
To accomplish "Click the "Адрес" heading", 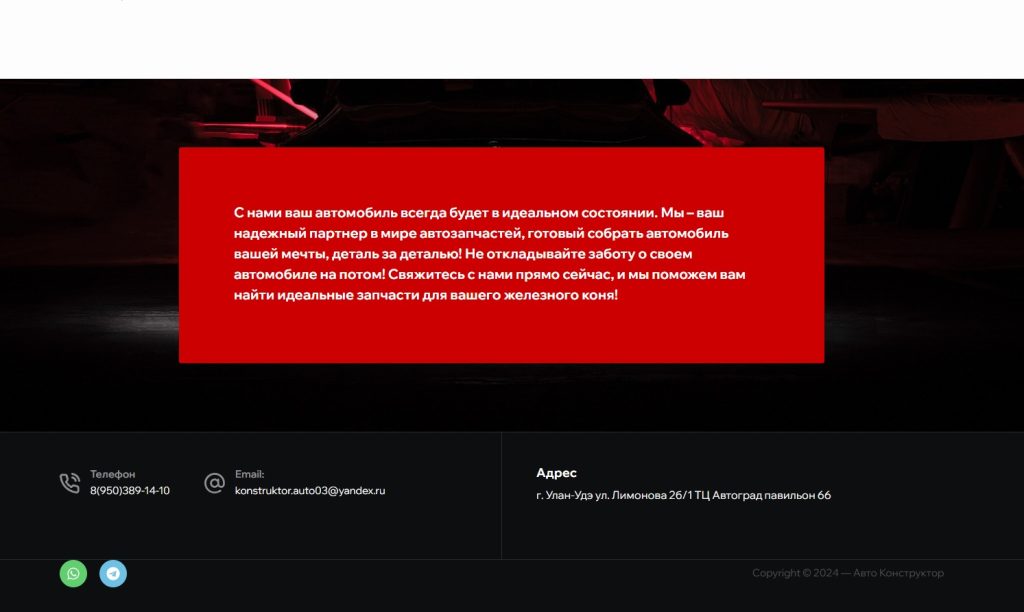I will point(556,473).
